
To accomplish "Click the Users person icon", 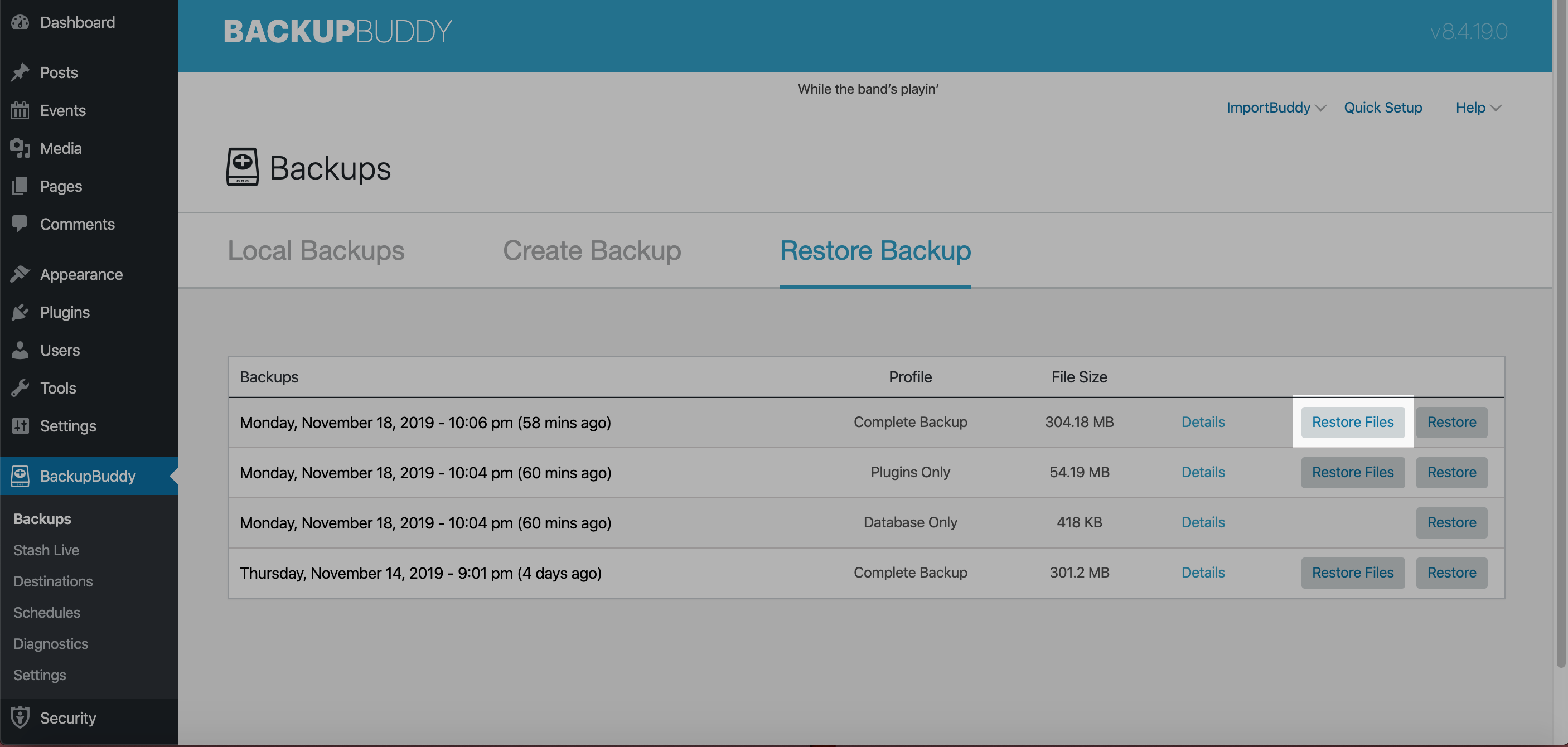I will pos(20,351).
